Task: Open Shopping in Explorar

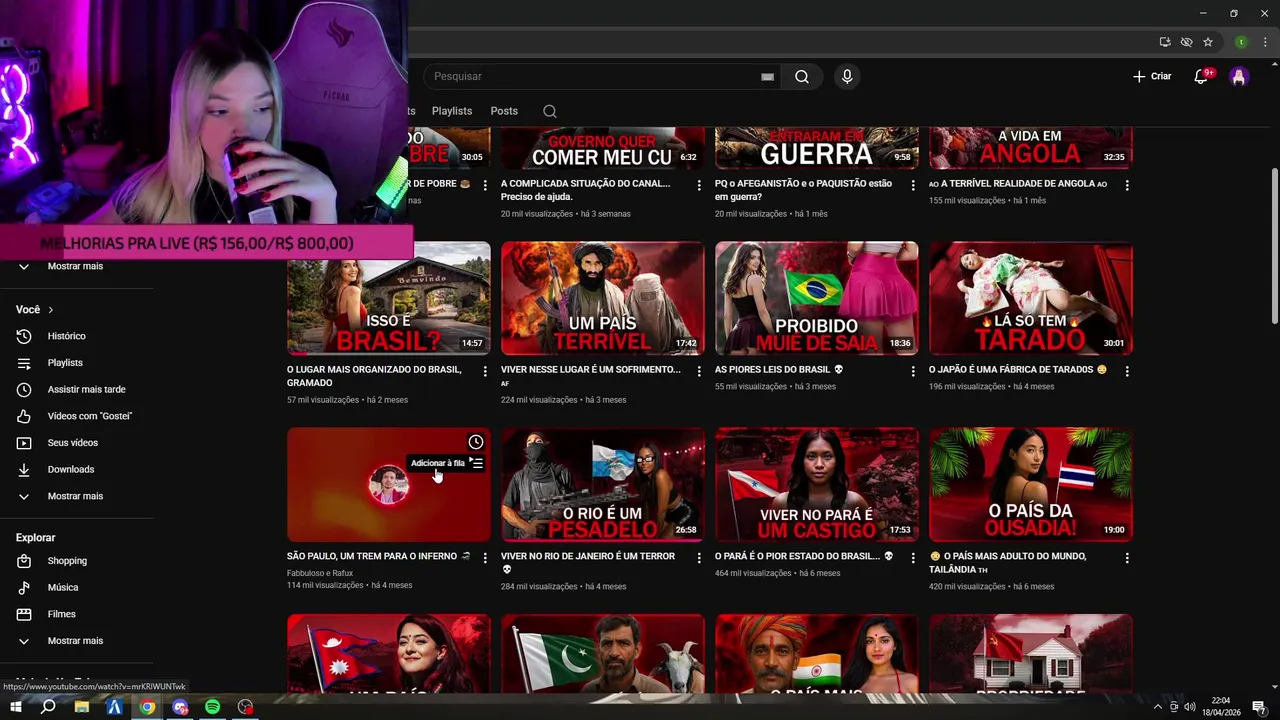Action: pyautogui.click(x=67, y=561)
